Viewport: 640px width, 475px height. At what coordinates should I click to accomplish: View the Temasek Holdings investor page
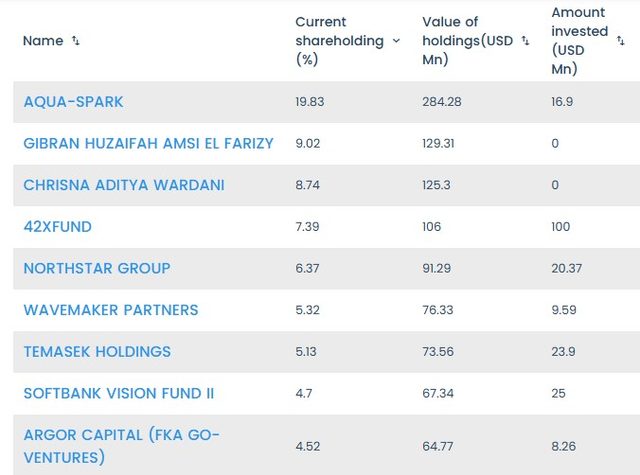point(97,352)
